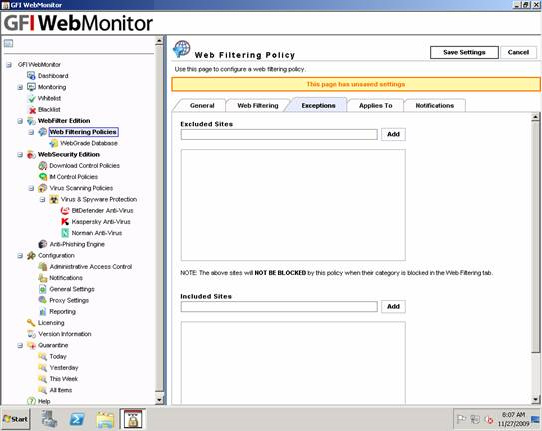Viewport: 542px width, 431px height.
Task: Open Kaspersky Anti-Virus icon
Action: [x=65, y=222]
